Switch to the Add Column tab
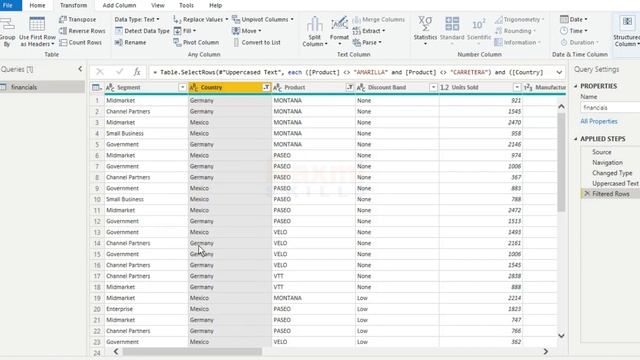Screen dimensions: 640x360 pos(119,5)
